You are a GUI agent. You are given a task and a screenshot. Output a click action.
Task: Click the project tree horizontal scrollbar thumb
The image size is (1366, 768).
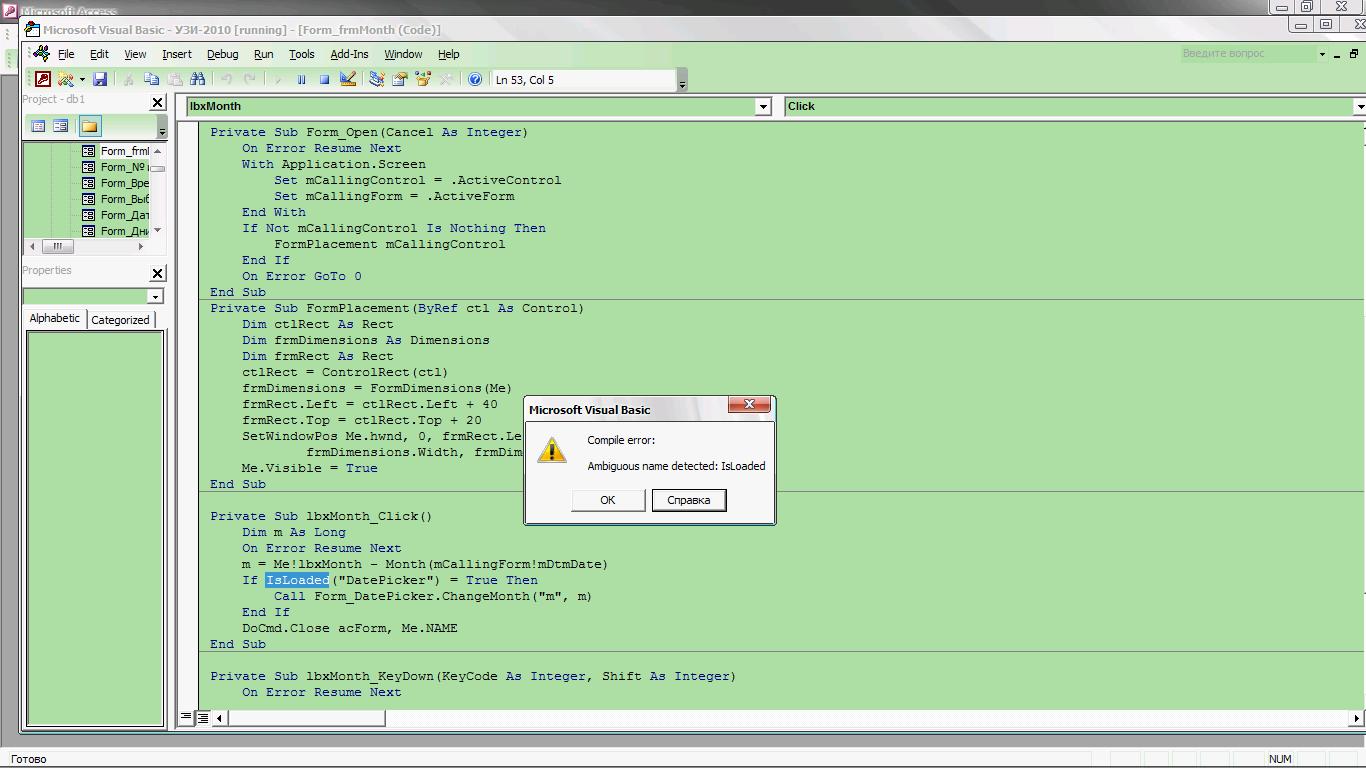[x=57, y=246]
